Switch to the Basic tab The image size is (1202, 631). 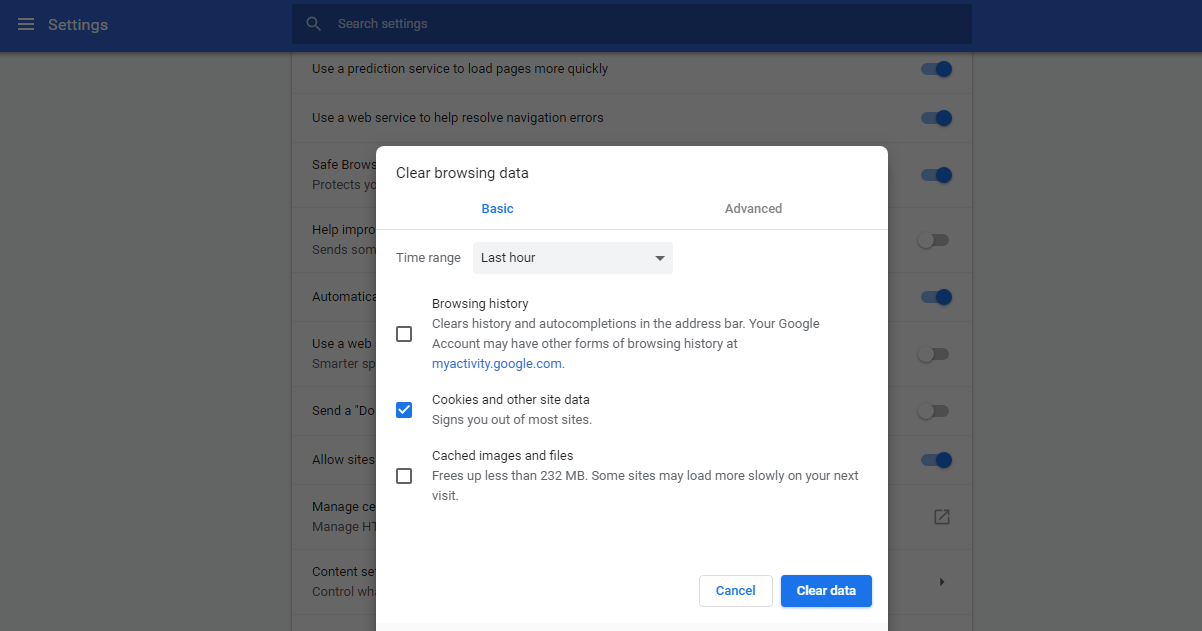(x=497, y=209)
